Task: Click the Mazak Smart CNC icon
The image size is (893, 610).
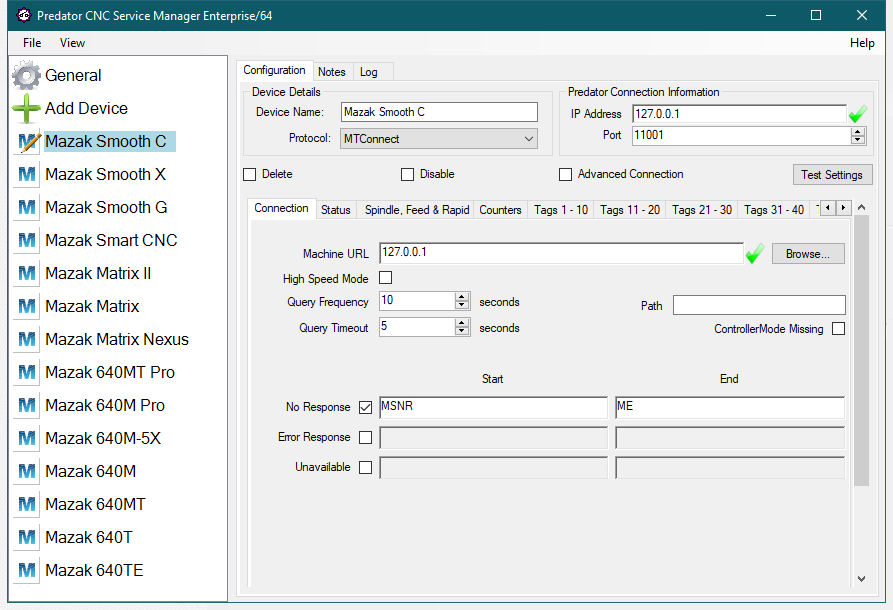Action: pos(28,241)
